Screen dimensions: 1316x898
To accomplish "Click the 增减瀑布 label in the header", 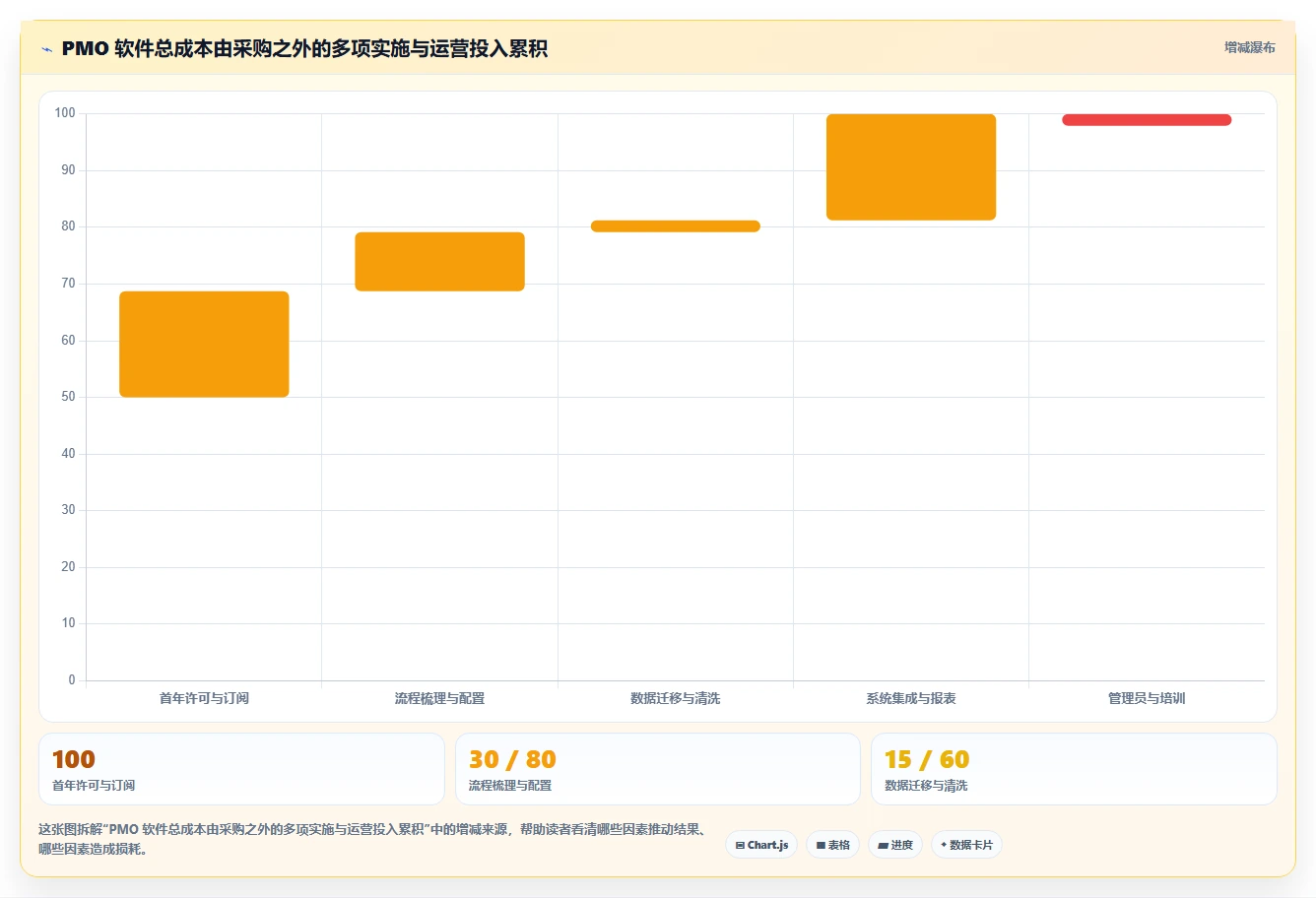I will click(x=1249, y=47).
